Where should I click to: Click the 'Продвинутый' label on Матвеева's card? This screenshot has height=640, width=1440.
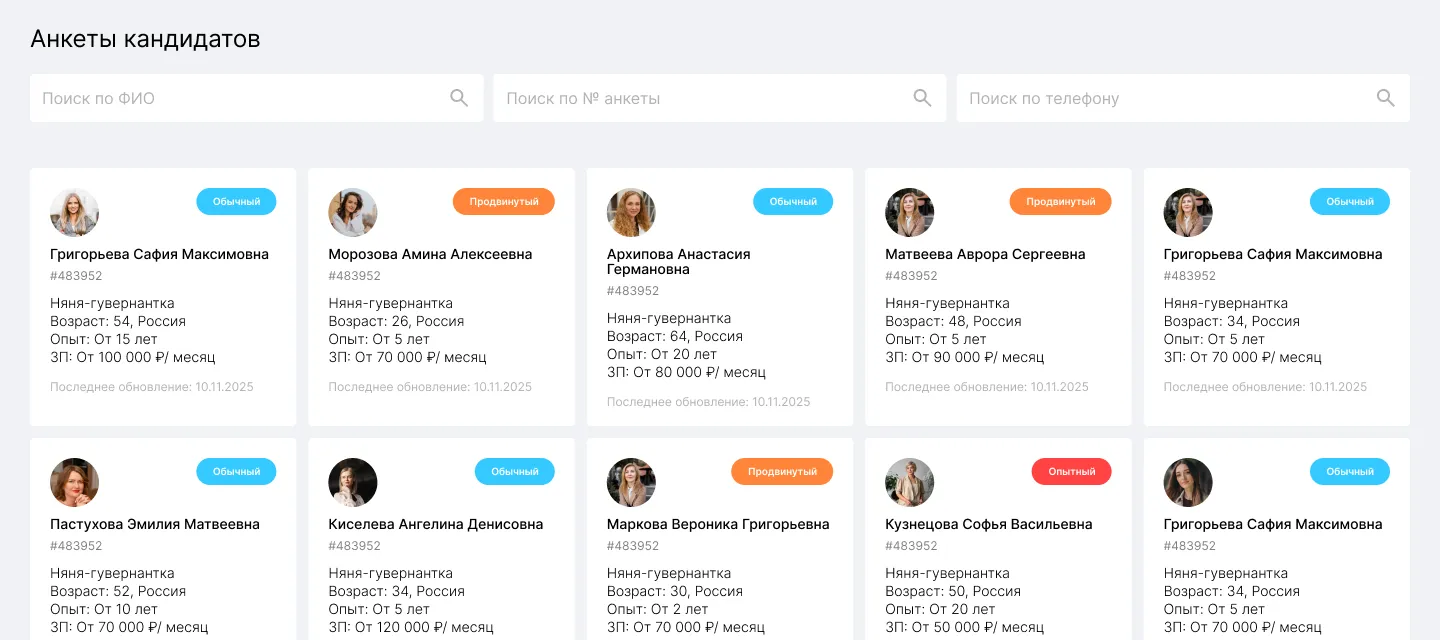click(x=1061, y=201)
